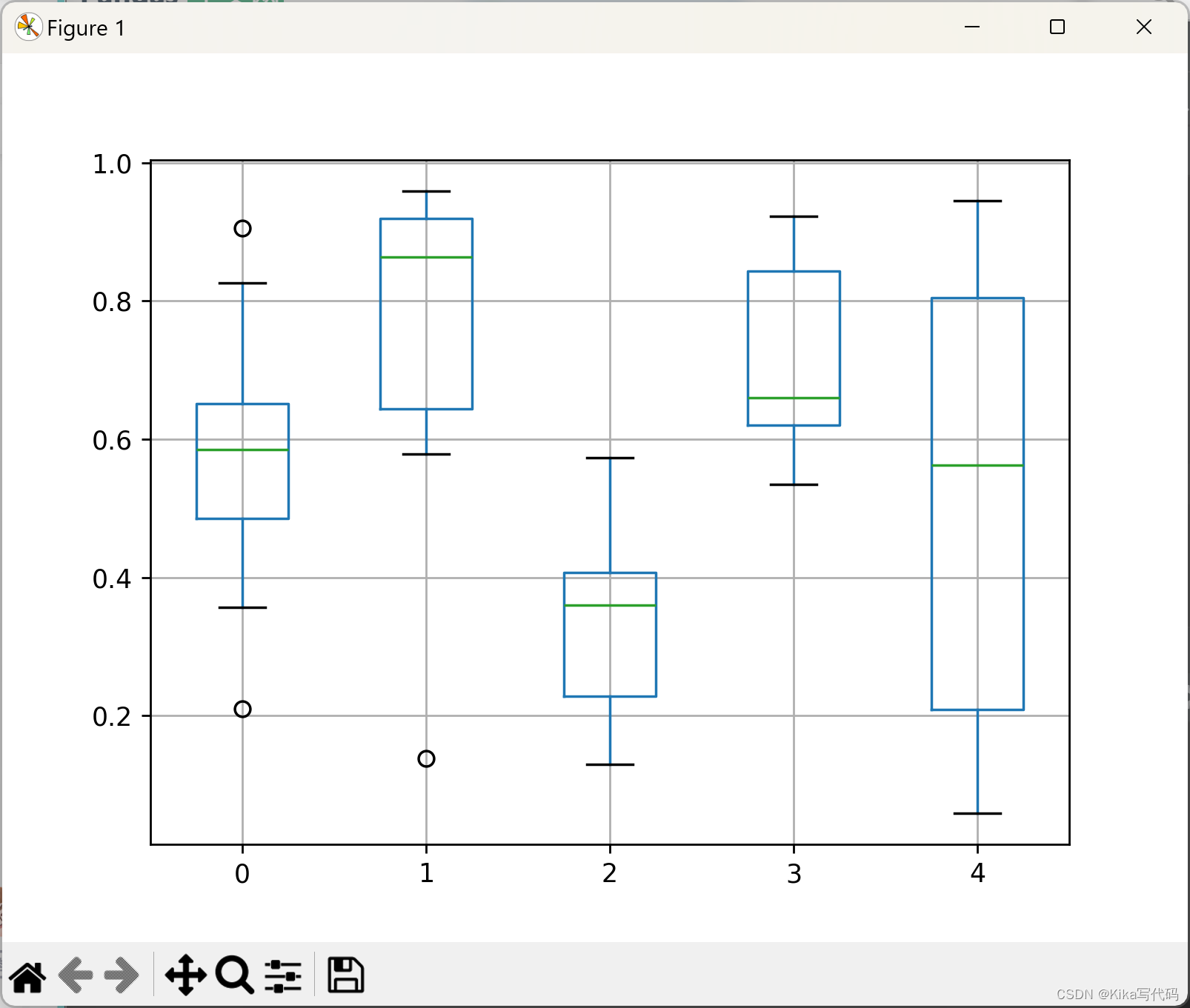Click bottom whisker cap of box 2
This screenshot has width=1190, height=1008.
pos(610,764)
